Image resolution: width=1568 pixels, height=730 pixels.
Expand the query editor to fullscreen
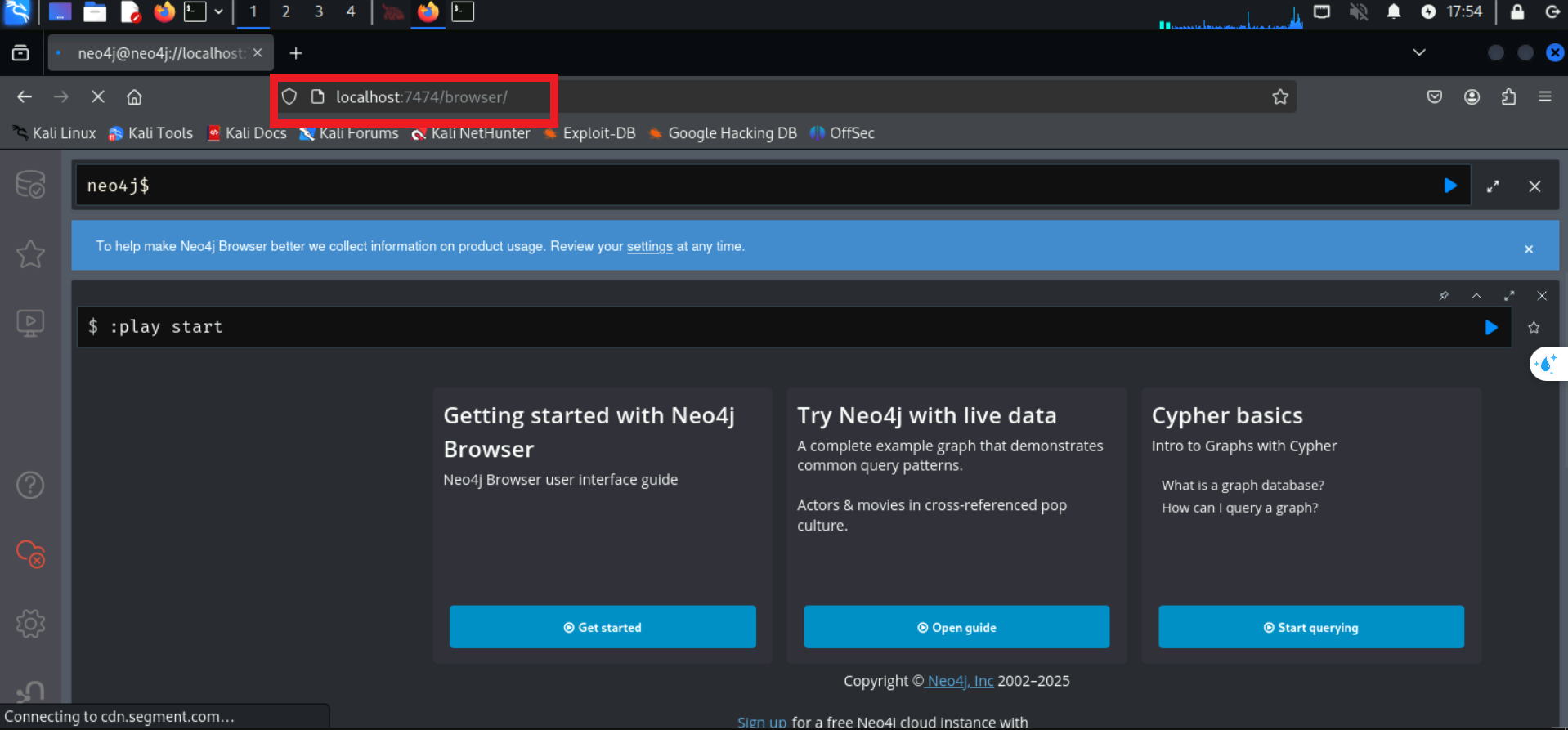[1493, 186]
